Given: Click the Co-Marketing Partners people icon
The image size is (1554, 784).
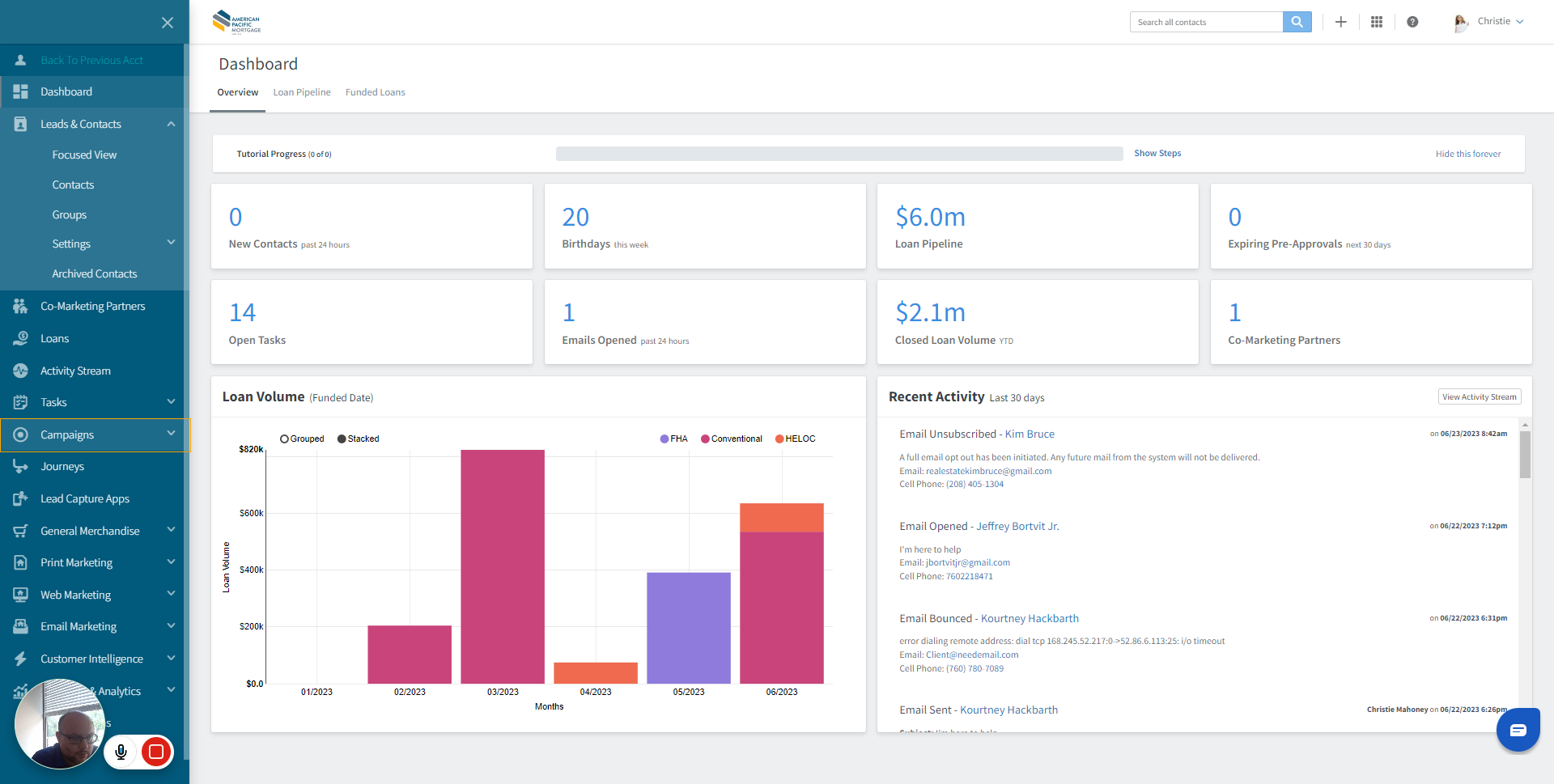Looking at the screenshot, I should pyautogui.click(x=21, y=306).
